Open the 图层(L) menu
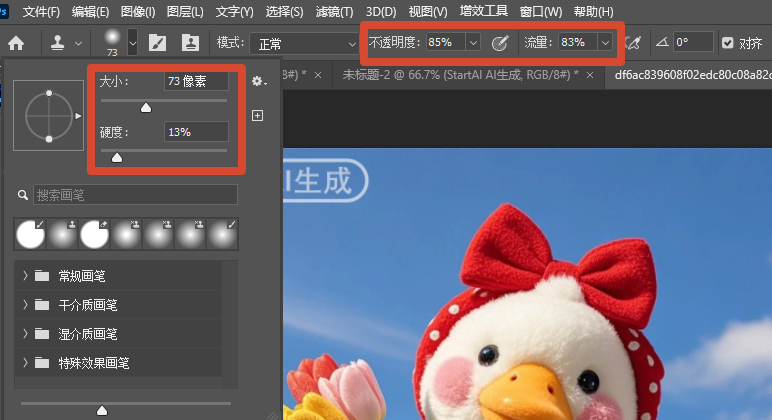The width and height of the screenshot is (772, 420). tap(185, 12)
